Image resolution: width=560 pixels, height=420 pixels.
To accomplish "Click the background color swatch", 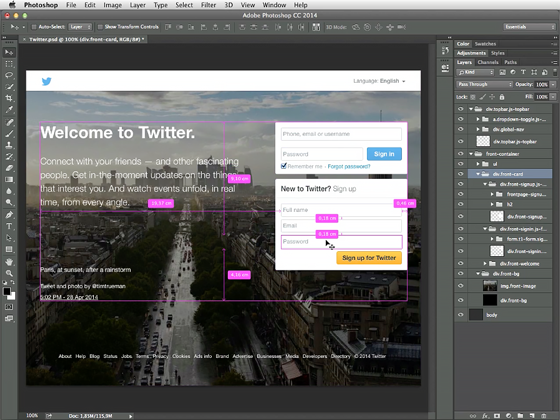I will click(12, 296).
